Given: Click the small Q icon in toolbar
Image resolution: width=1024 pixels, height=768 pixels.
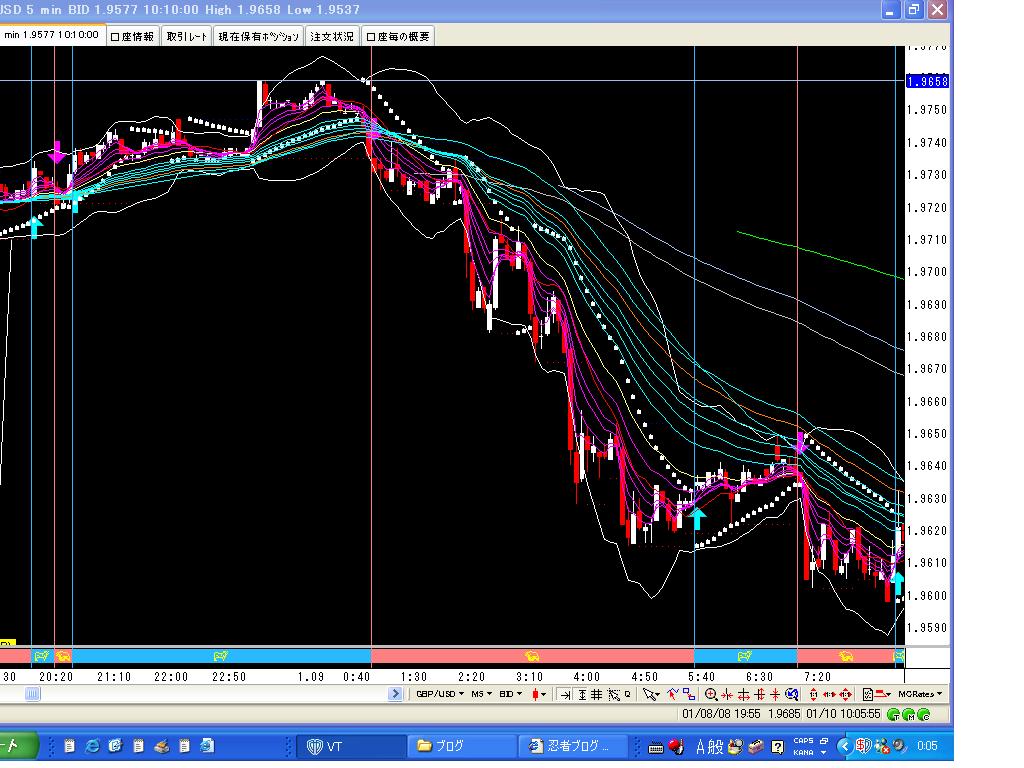Looking at the screenshot, I should 628,694.
